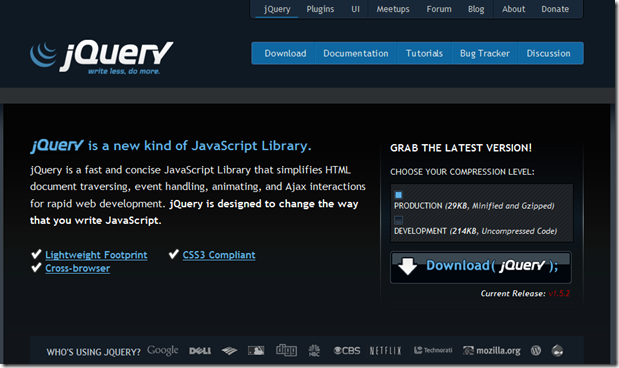The height and width of the screenshot is (368, 619).
Task: Follow the CSS3 Compliant link
Action: 219,255
